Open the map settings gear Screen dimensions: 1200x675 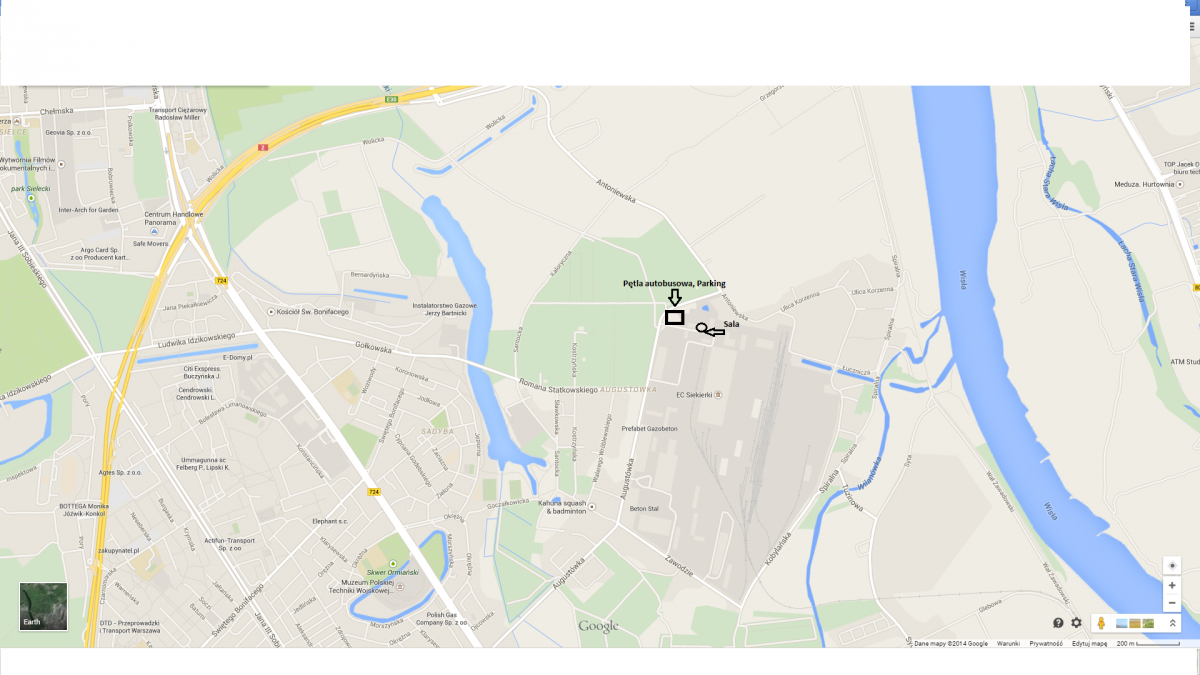coord(1077,623)
